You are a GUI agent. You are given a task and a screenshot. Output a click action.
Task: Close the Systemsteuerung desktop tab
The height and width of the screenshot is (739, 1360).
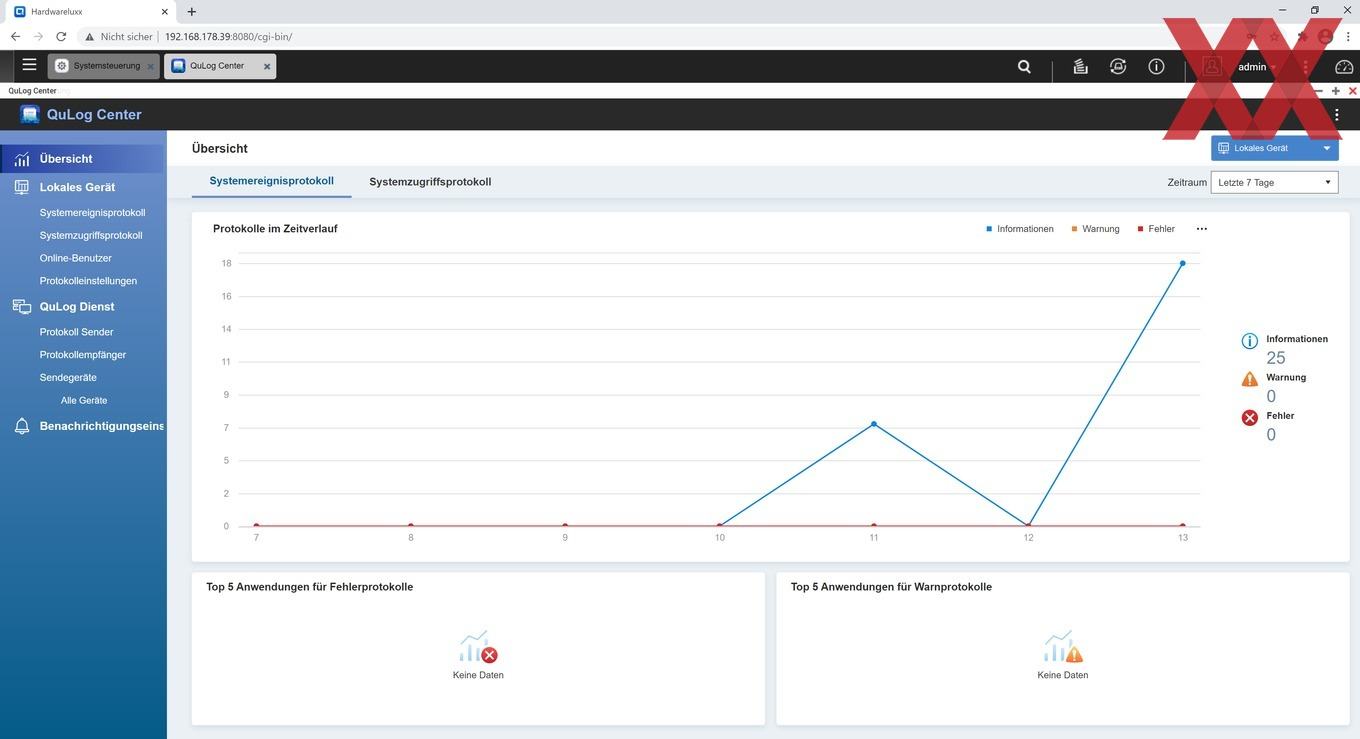pyautogui.click(x=151, y=67)
